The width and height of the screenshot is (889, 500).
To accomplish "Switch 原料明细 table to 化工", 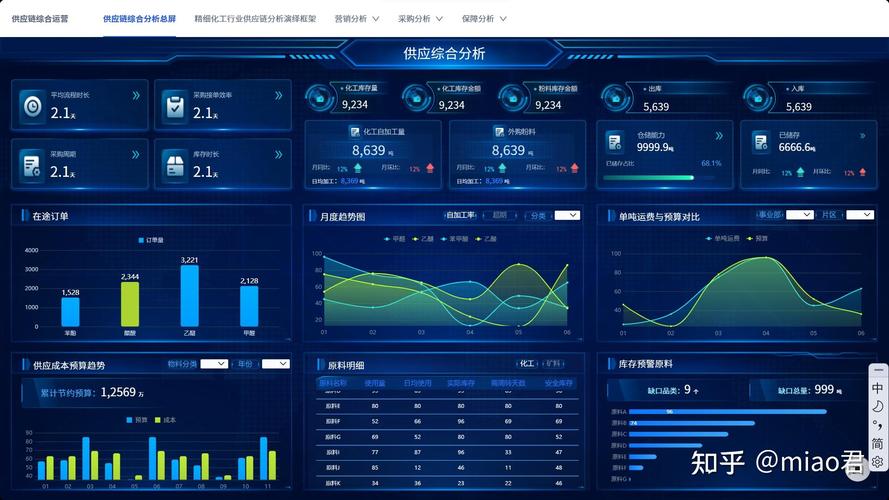I will coord(527,363).
